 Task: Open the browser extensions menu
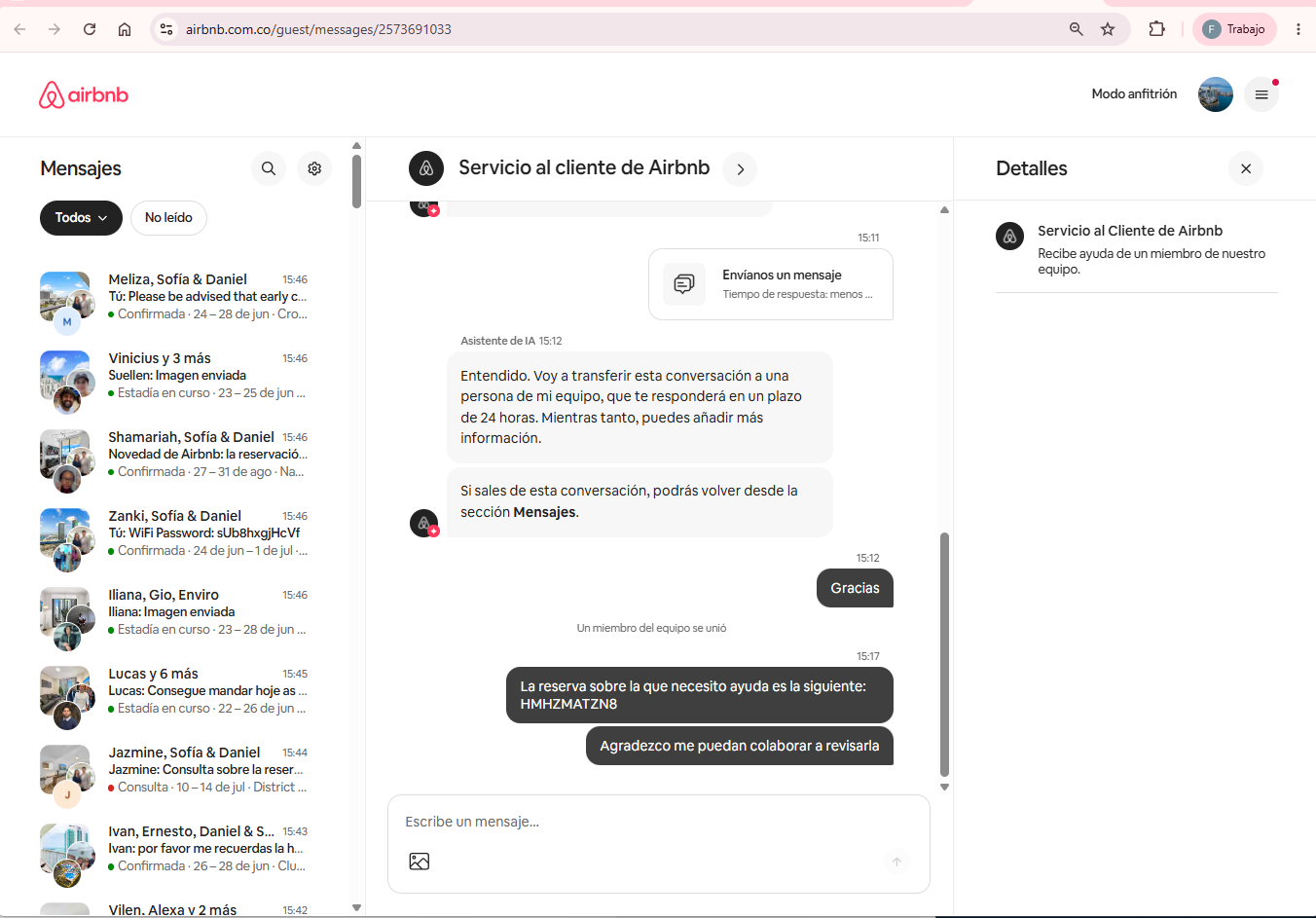[x=1157, y=29]
